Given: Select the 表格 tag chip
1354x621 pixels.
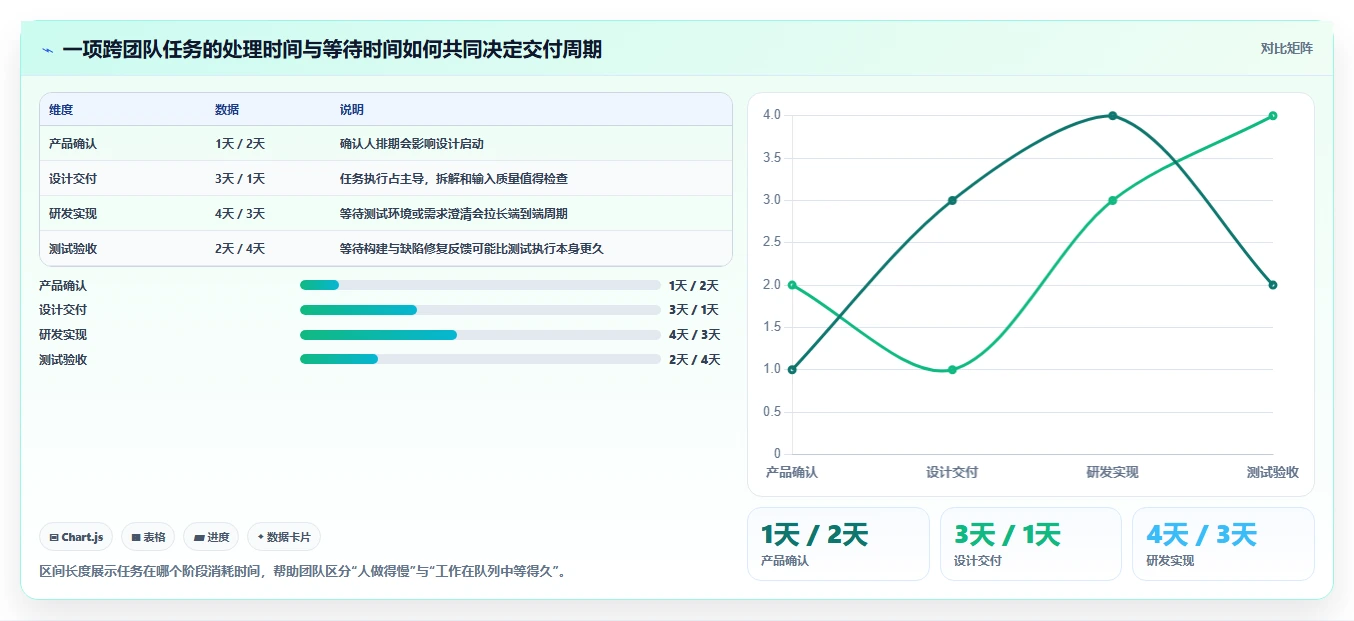Looking at the screenshot, I should pyautogui.click(x=148, y=537).
